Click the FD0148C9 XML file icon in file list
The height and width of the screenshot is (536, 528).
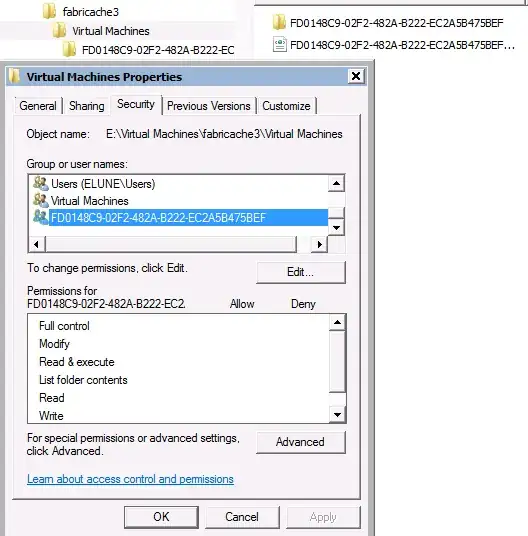280,45
